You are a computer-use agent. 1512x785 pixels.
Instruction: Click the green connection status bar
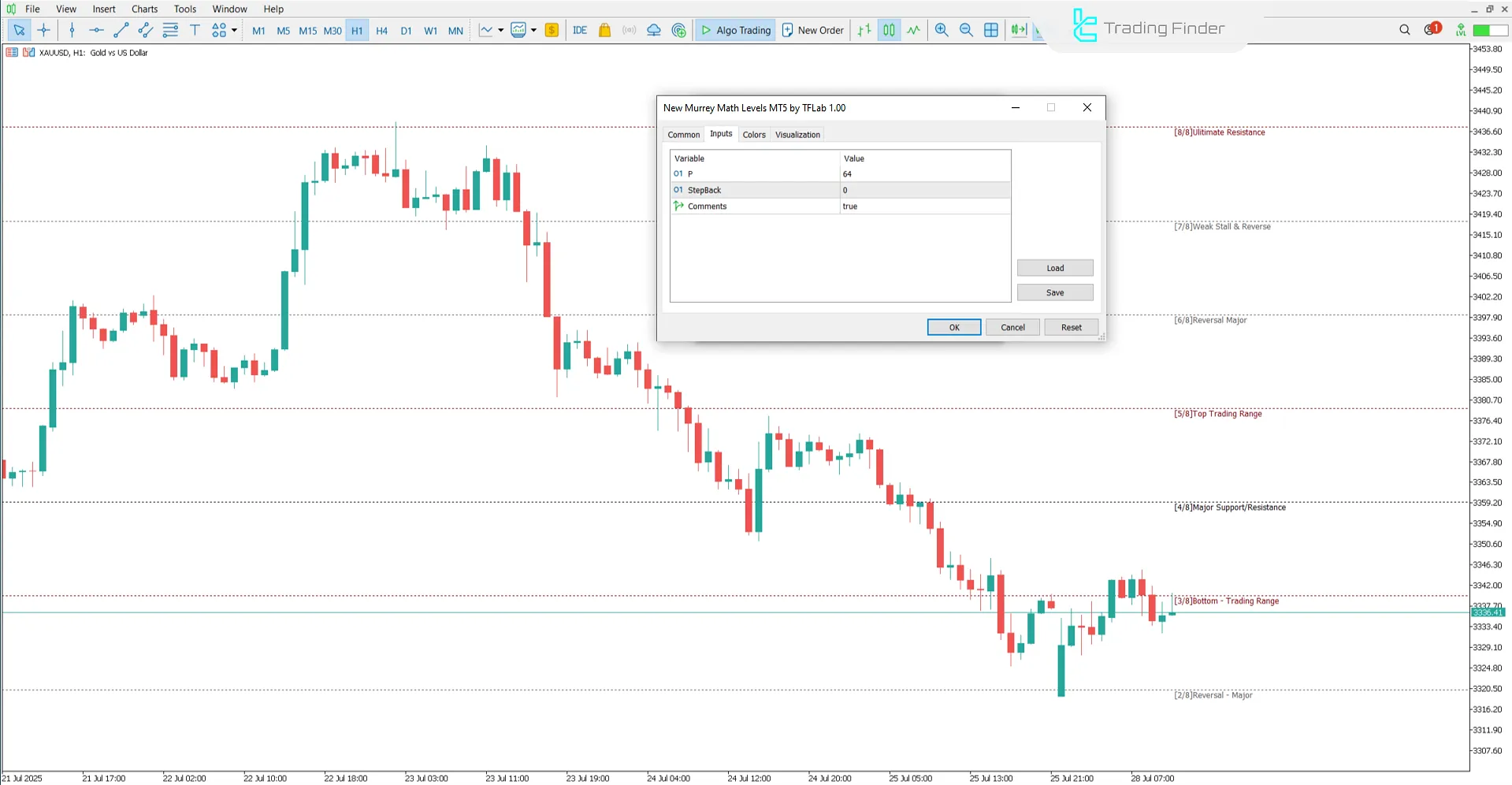tap(1486, 29)
